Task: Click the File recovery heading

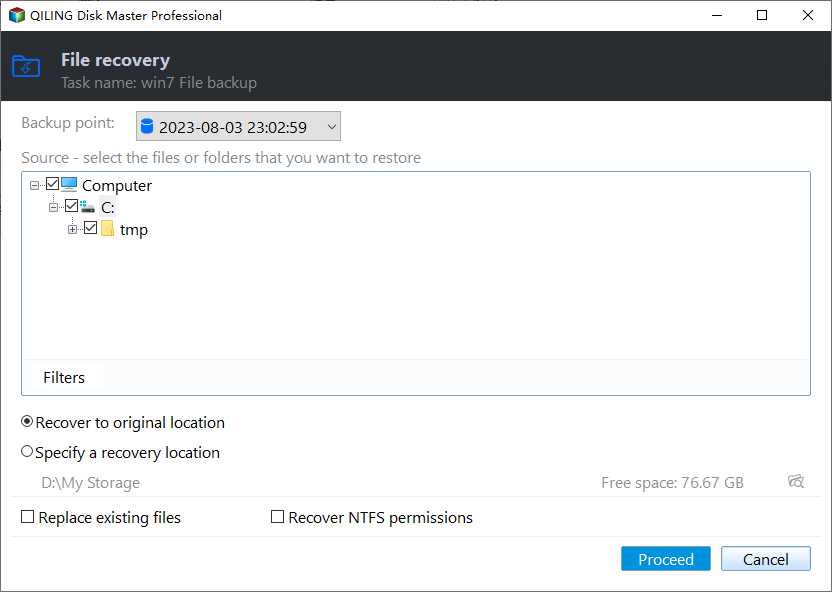Action: pos(116,60)
